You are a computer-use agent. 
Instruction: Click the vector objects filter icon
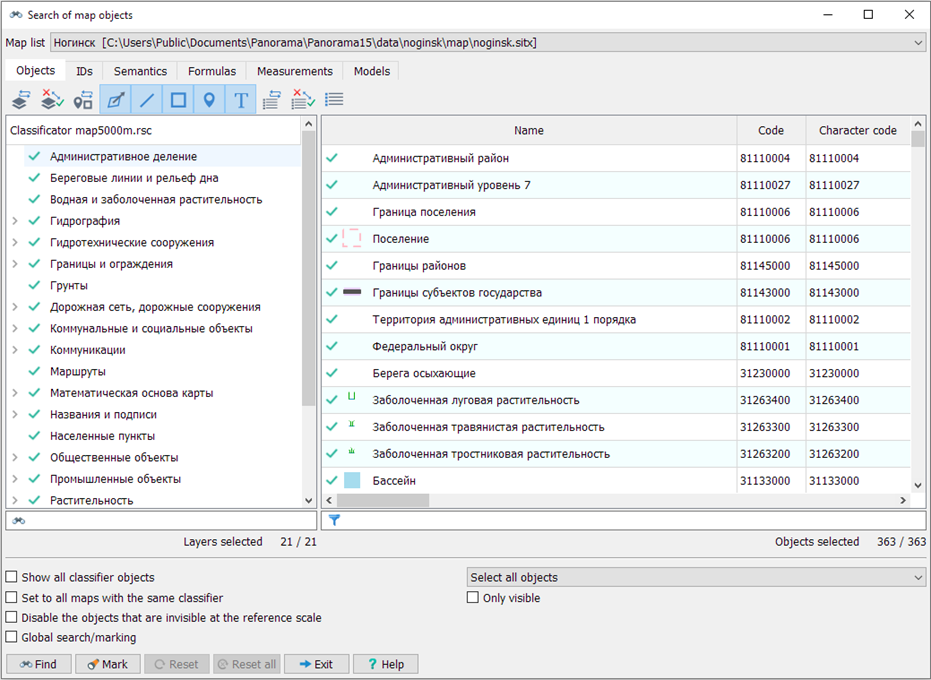pos(116,100)
